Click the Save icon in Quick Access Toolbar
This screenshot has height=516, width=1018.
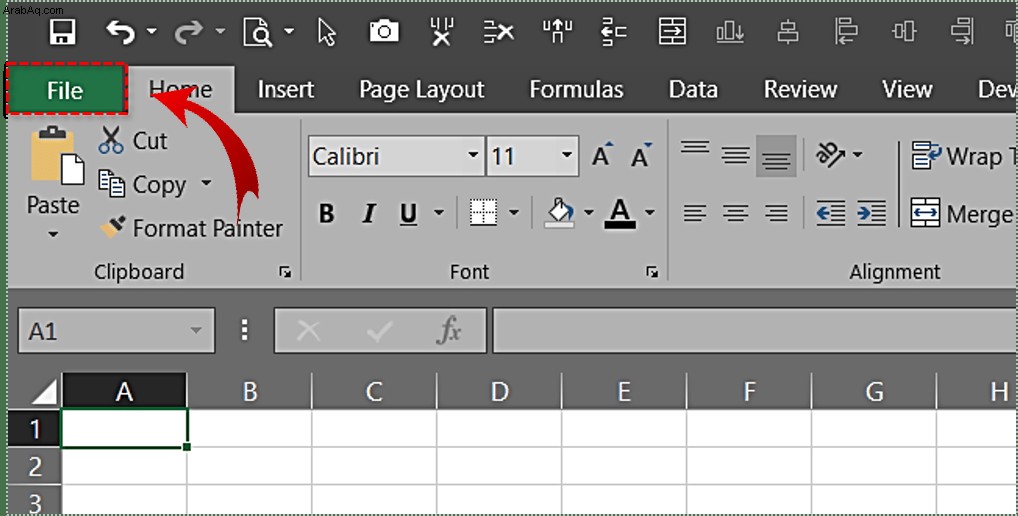[x=62, y=31]
